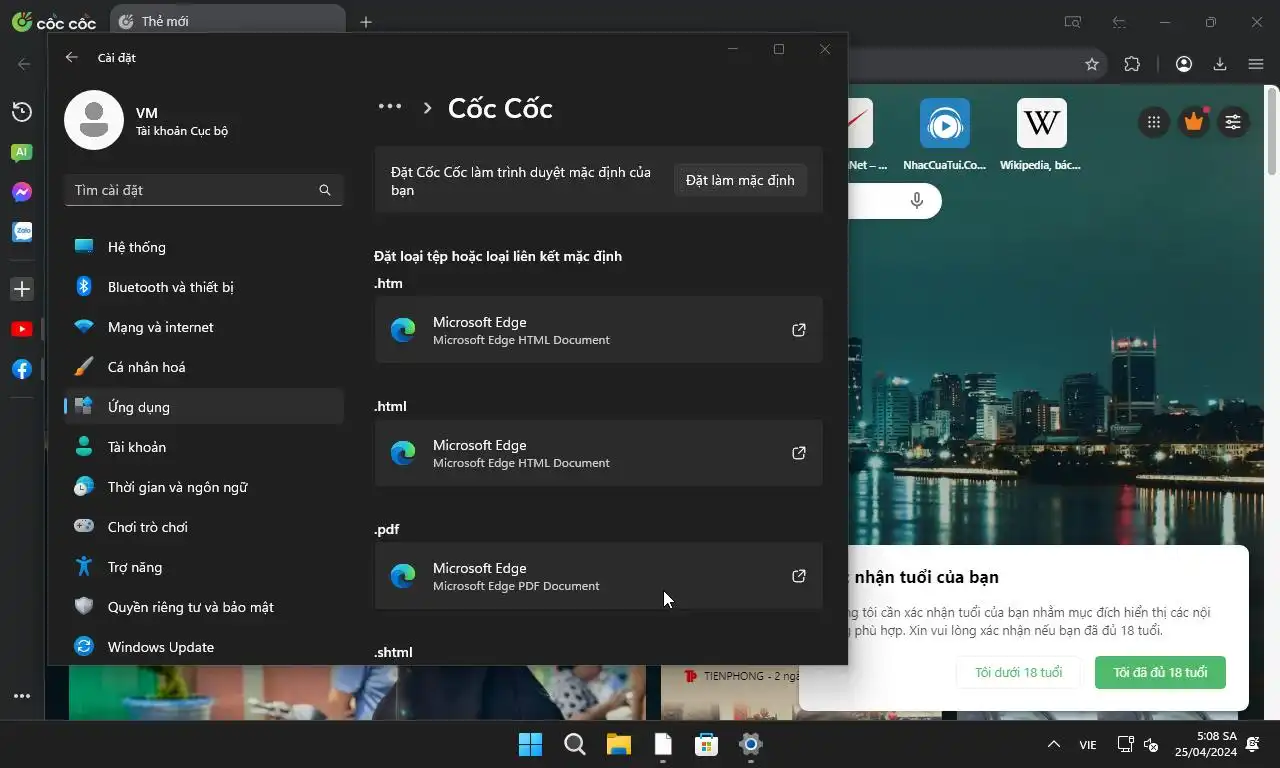
Task: Open Quyền riêng tư và bảo mật
Action: click(x=204, y=607)
